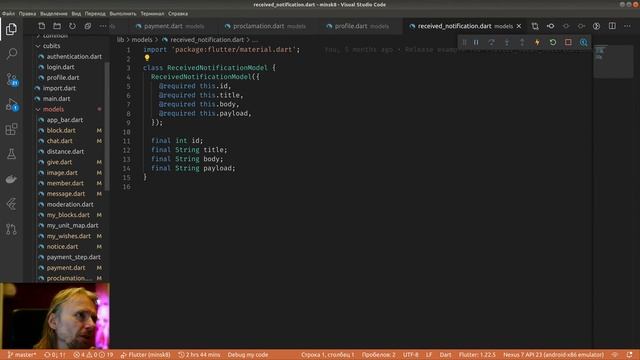Screen dimensions: 640x360
Task: Click Debug my code in the status bar
Action: coord(248,355)
